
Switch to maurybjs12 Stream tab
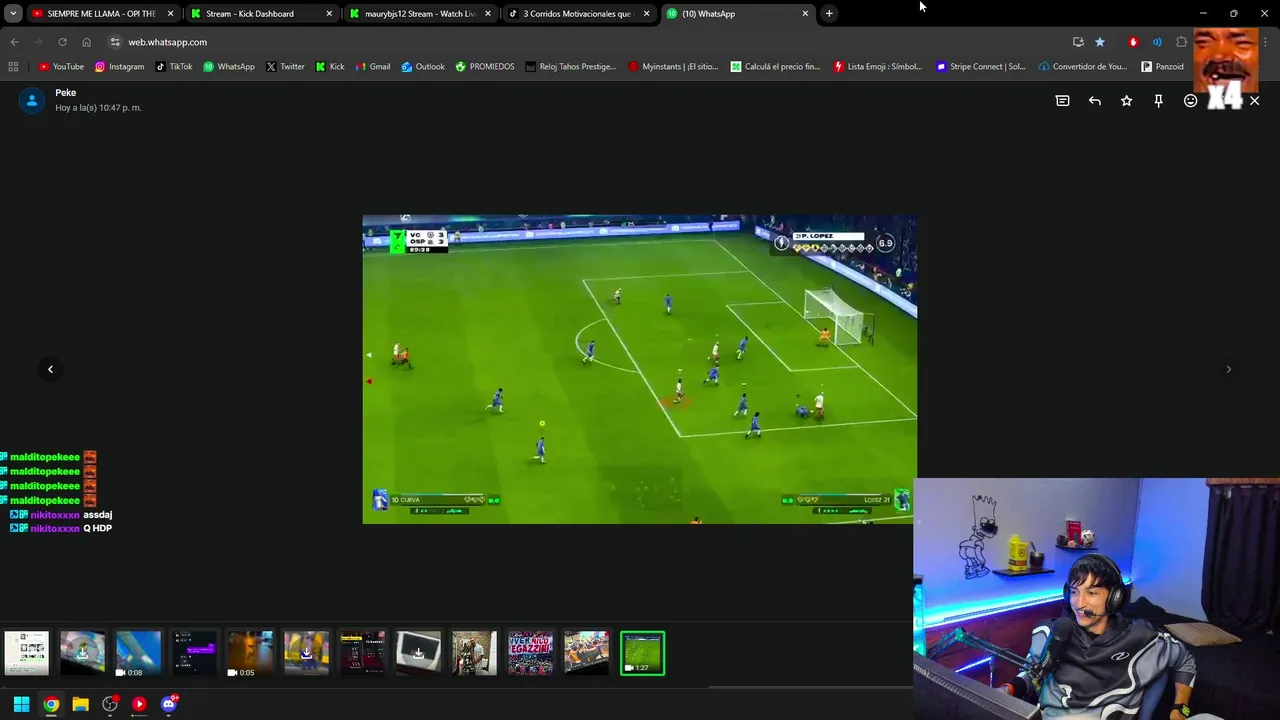pyautogui.click(x=420, y=14)
